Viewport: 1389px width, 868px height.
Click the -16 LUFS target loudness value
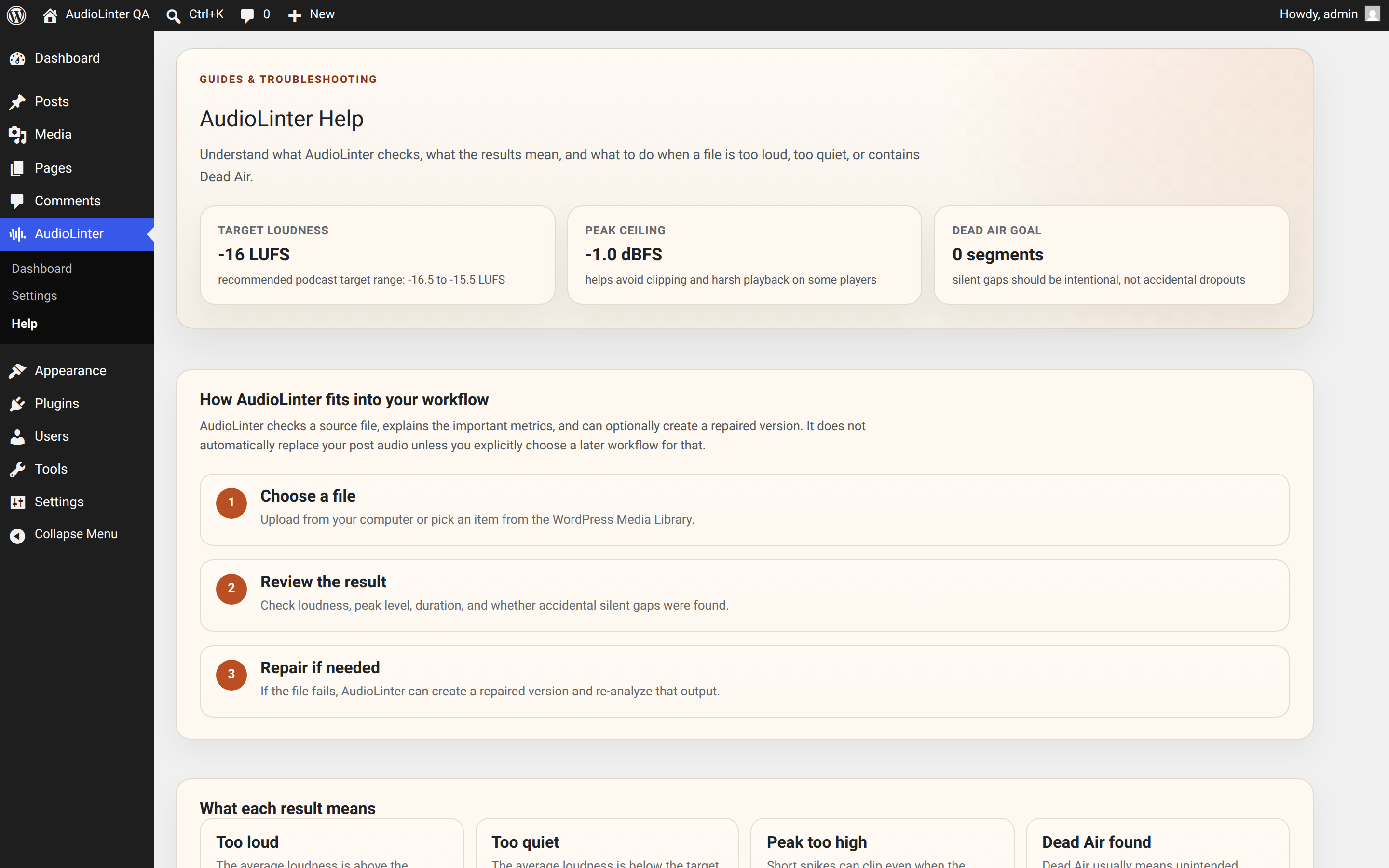[254, 254]
